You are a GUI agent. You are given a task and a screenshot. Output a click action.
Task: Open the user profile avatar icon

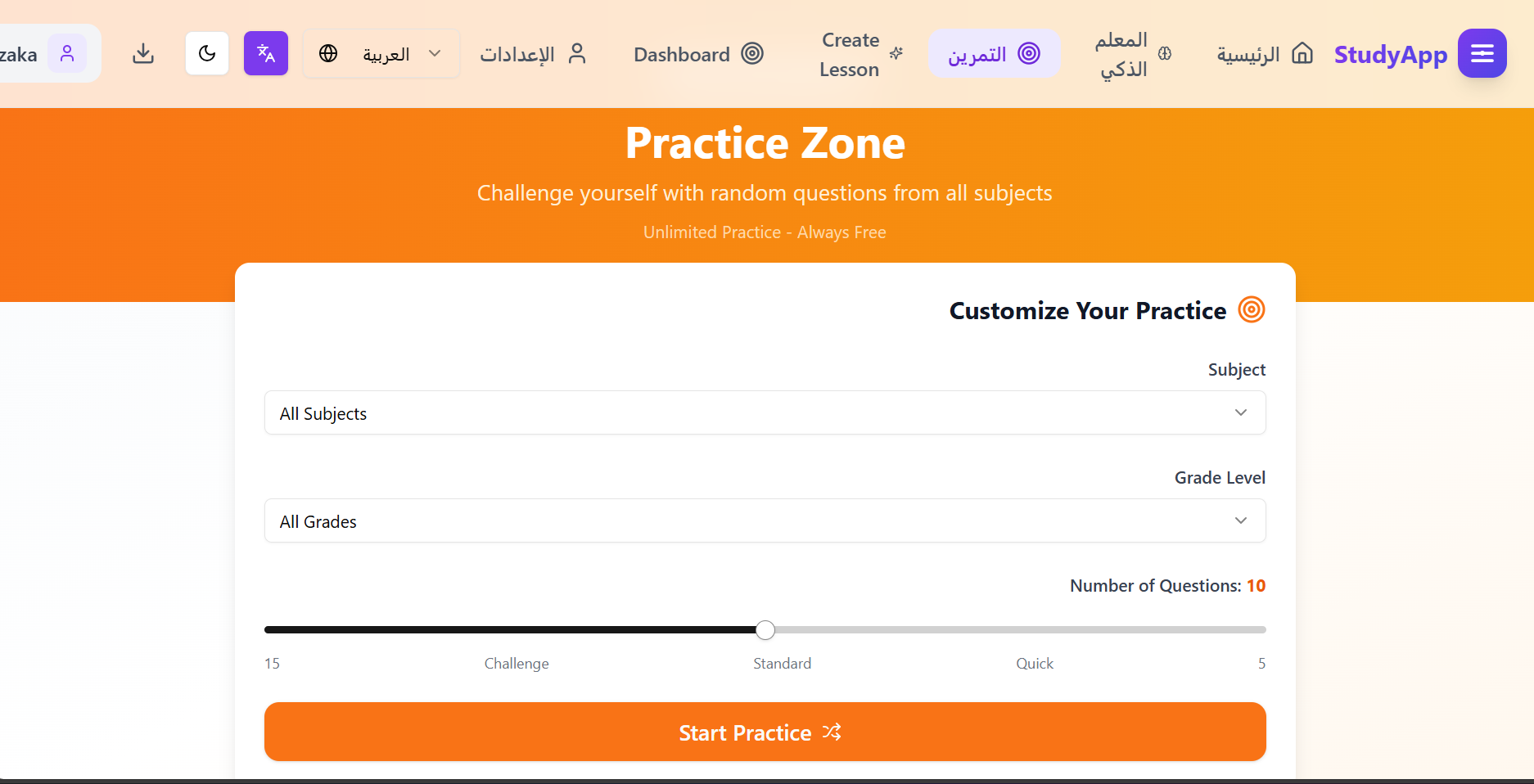coord(67,54)
